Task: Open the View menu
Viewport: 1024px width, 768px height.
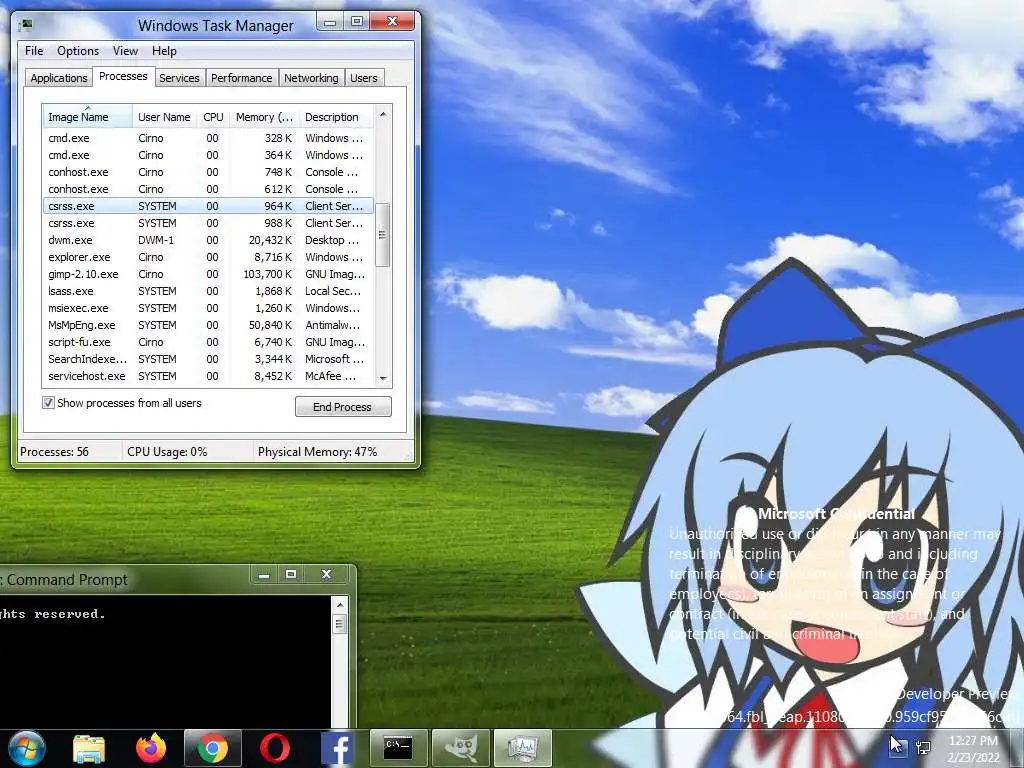Action: point(125,51)
